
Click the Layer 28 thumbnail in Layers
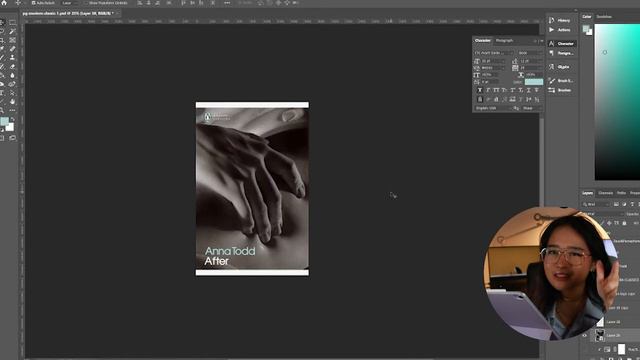pos(600,335)
